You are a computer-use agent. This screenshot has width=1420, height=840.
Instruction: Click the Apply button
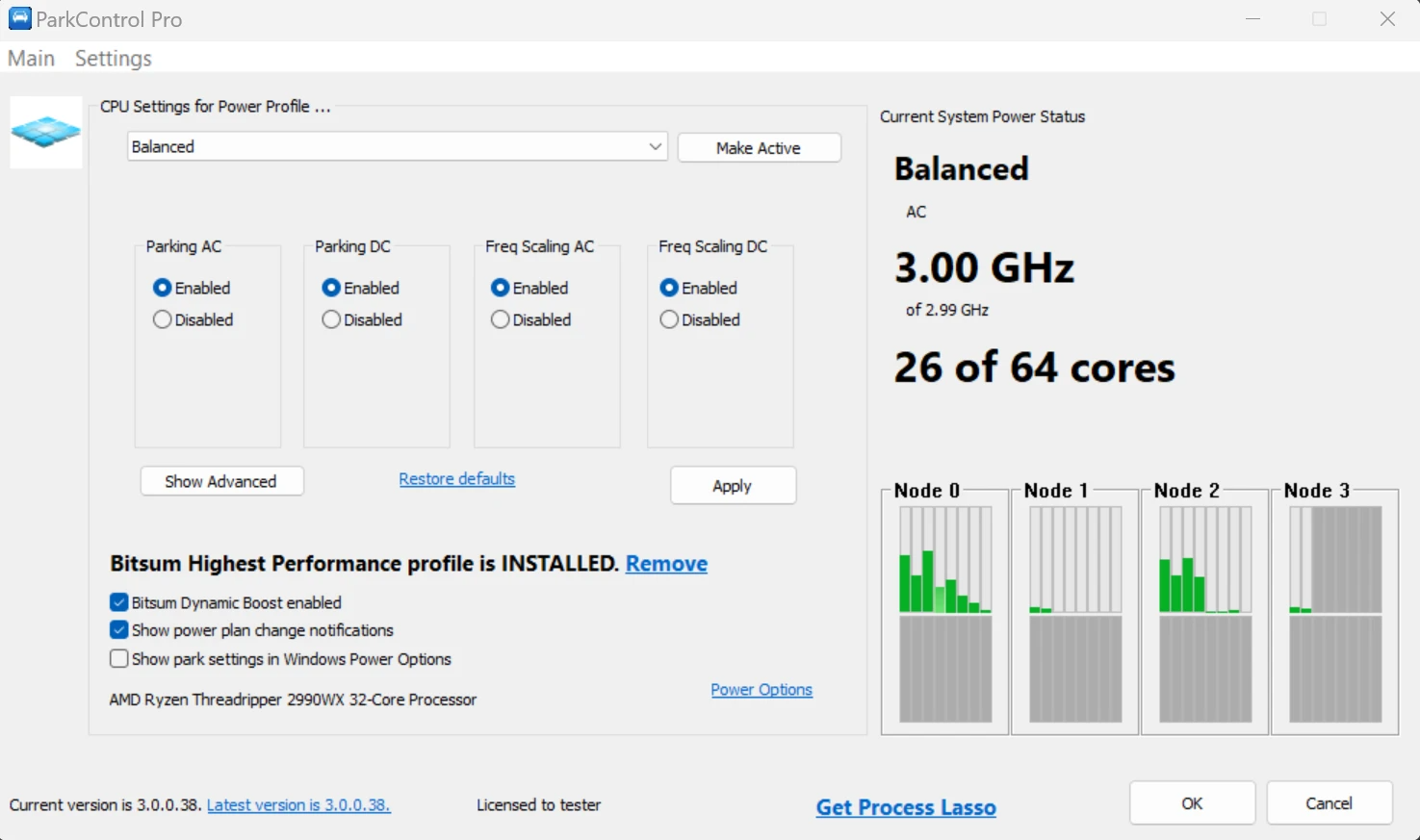point(733,486)
